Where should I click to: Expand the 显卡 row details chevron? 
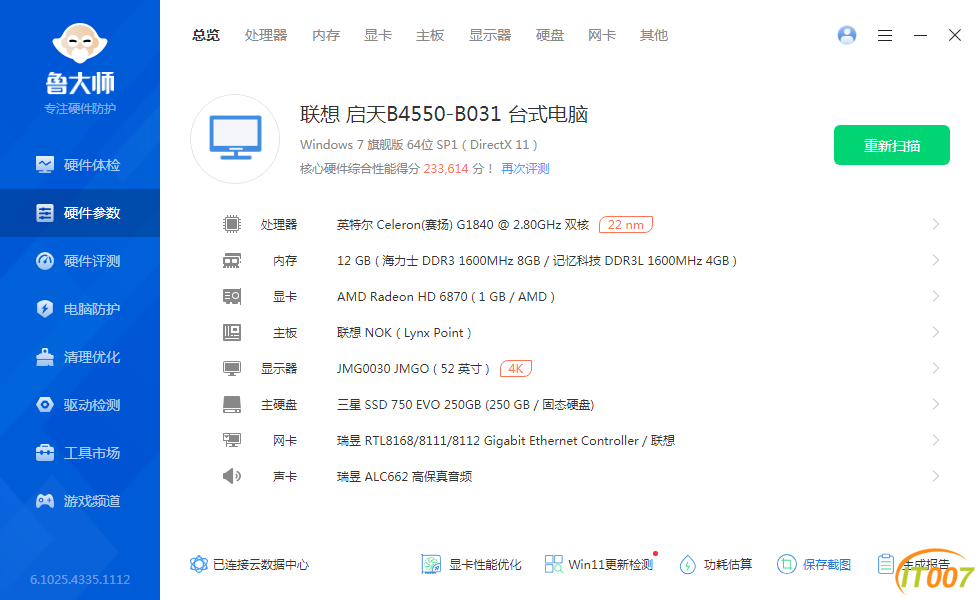[935, 297]
